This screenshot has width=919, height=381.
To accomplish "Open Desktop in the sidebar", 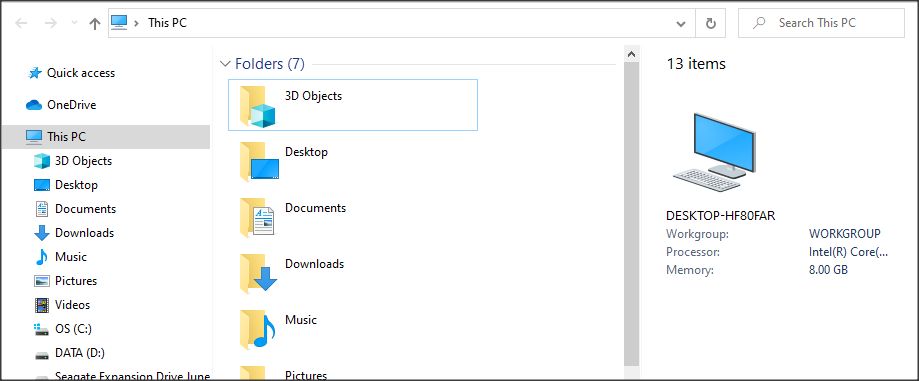I will [76, 185].
